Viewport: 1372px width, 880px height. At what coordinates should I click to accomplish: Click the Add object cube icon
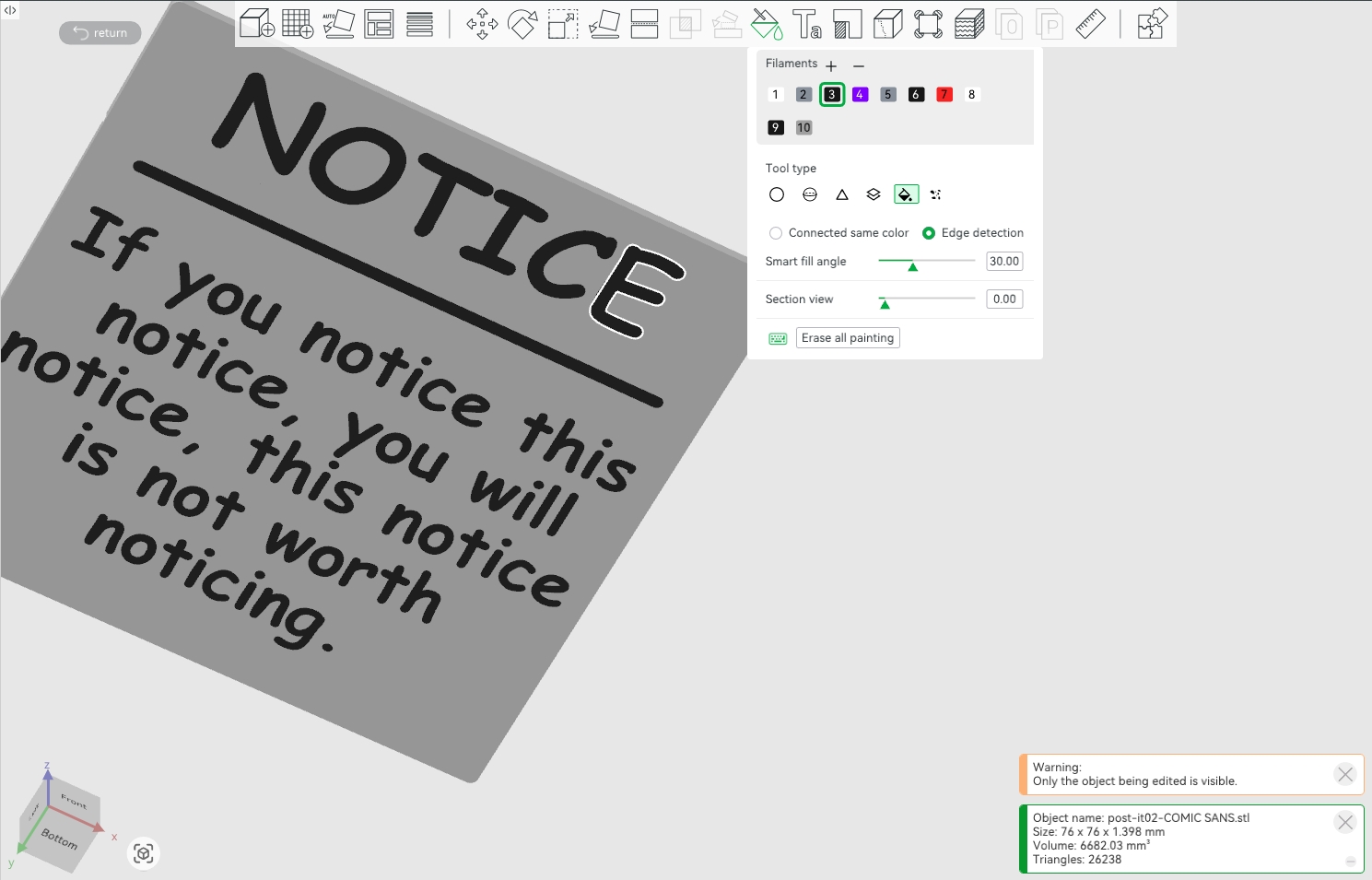(257, 23)
